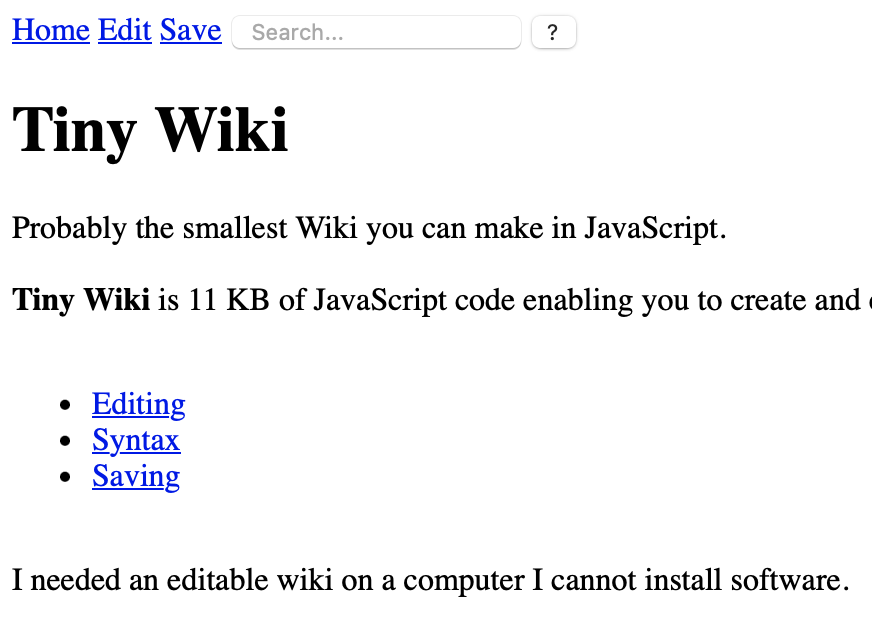
Task: Focus the Search input field
Action: 376,32
